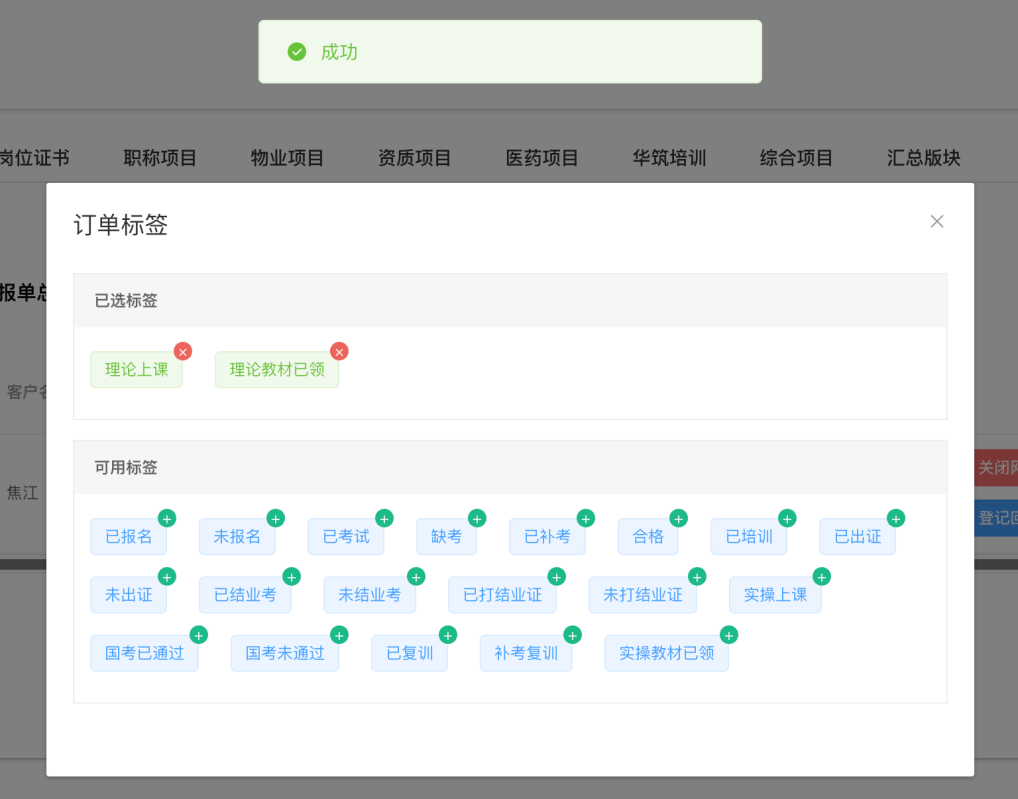Click the 补考复训 tag
The image size is (1018, 799).
(526, 653)
